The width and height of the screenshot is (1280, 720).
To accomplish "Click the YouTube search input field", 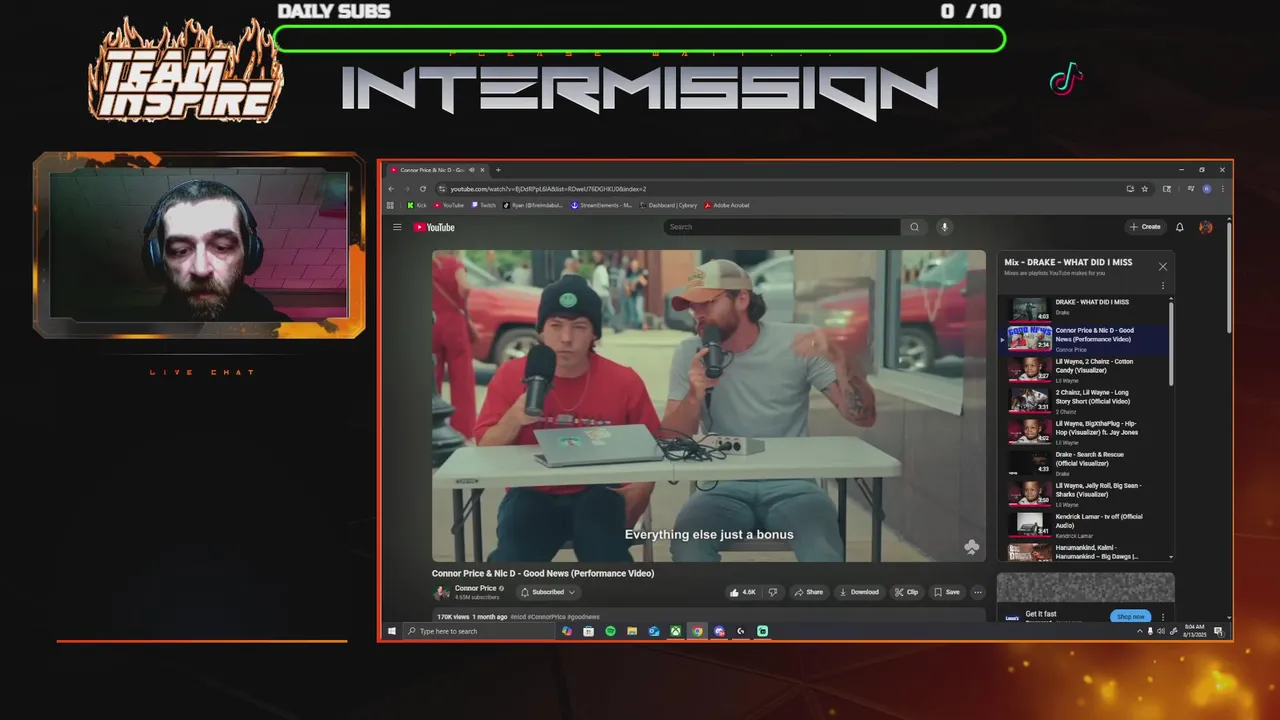I will (x=782, y=227).
